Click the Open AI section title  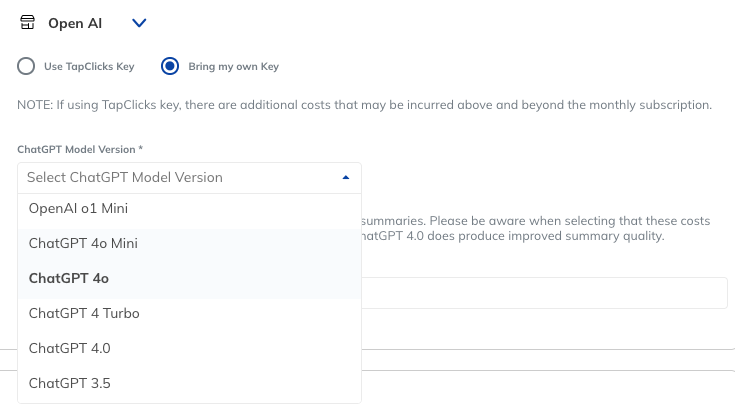[x=75, y=23]
